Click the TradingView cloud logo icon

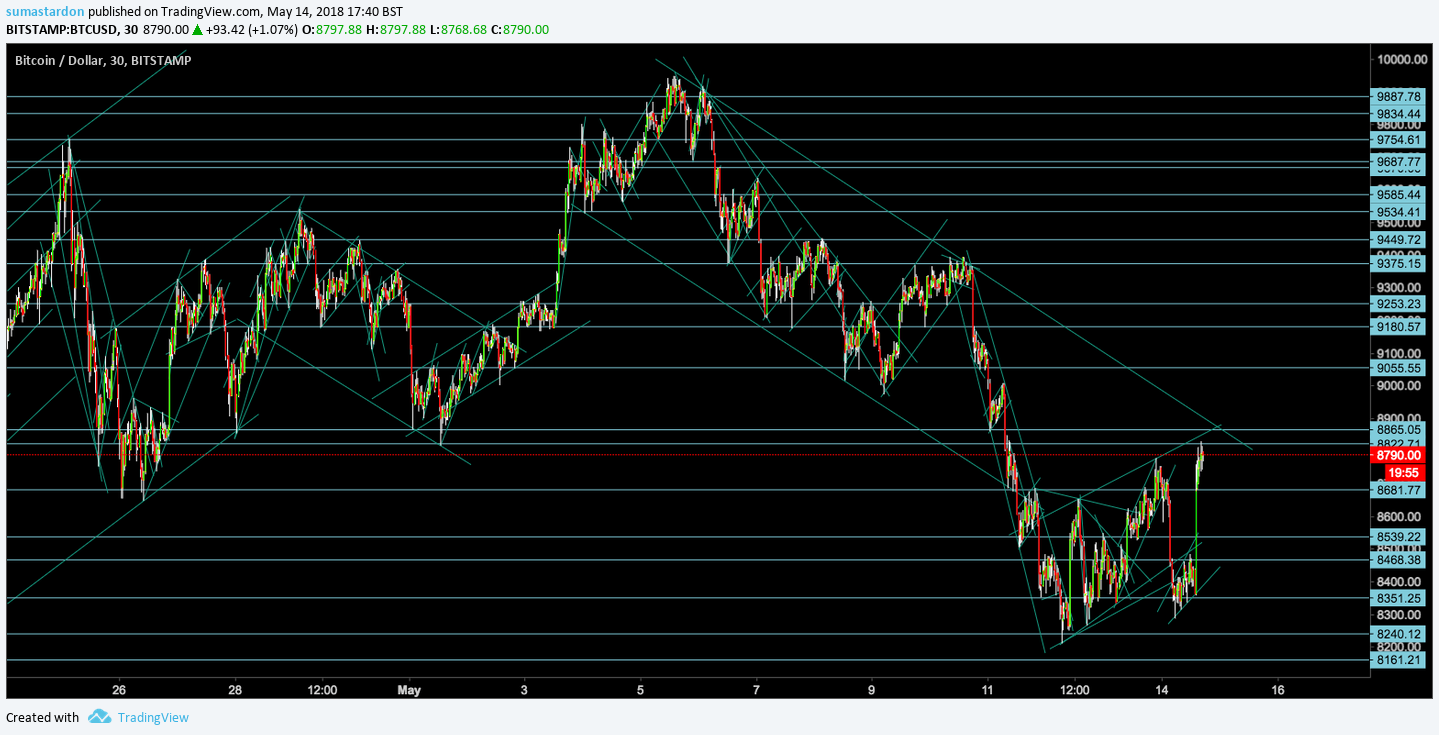tap(99, 716)
